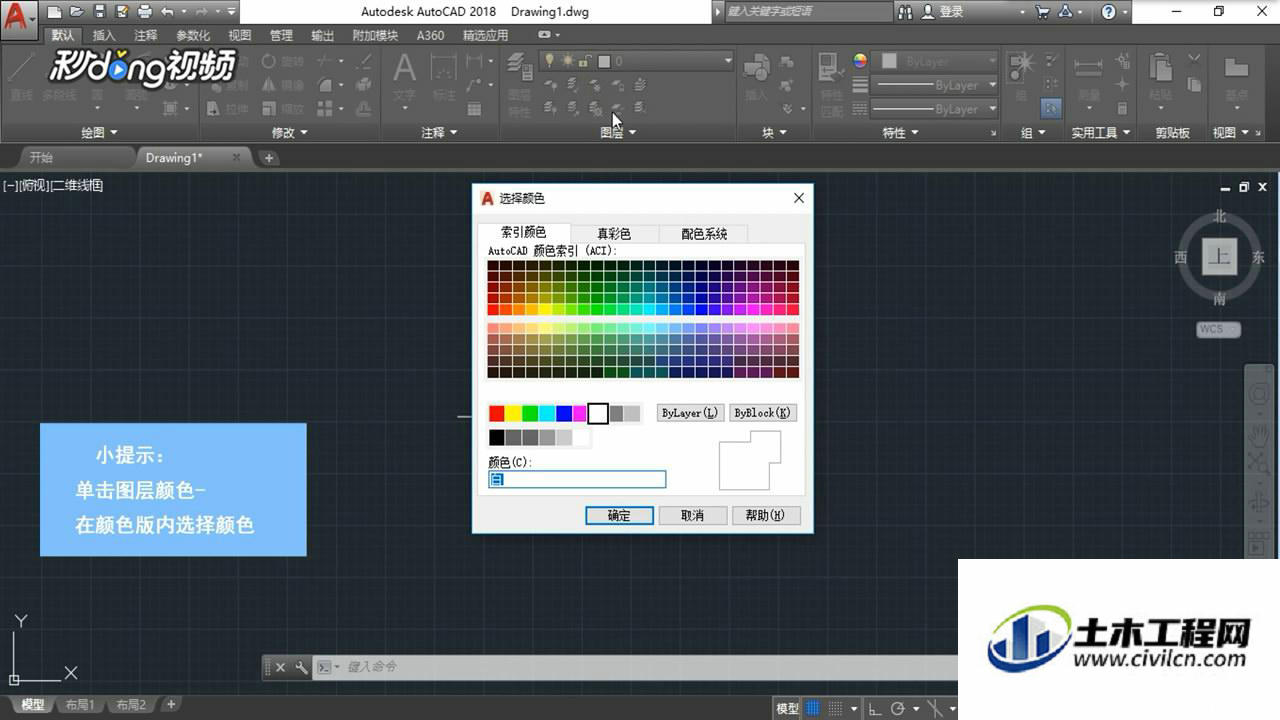Select the blue standard color swatch
Viewport: 1280px width, 720px height.
tap(564, 413)
